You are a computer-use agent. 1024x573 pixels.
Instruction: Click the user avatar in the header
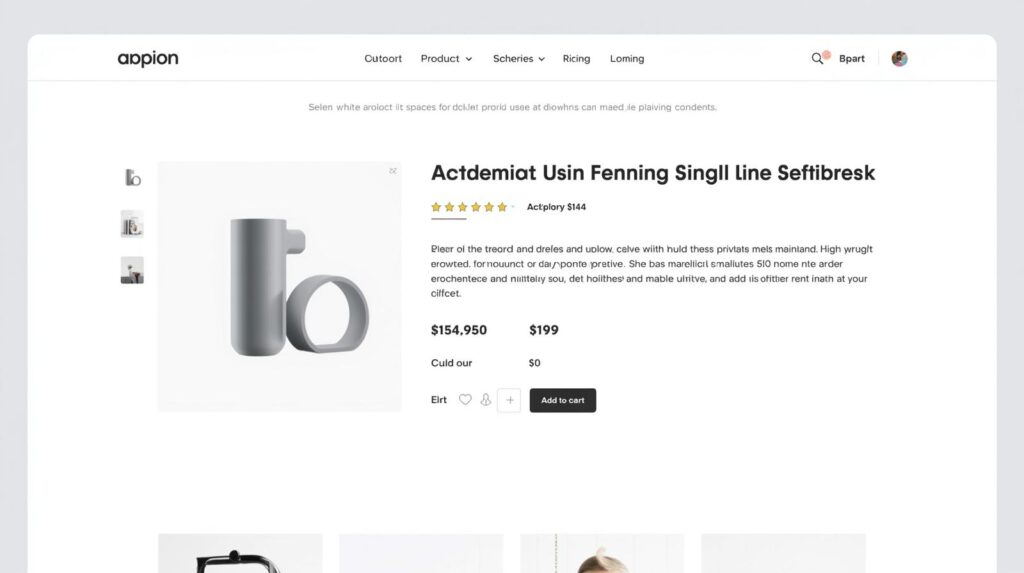pos(899,59)
